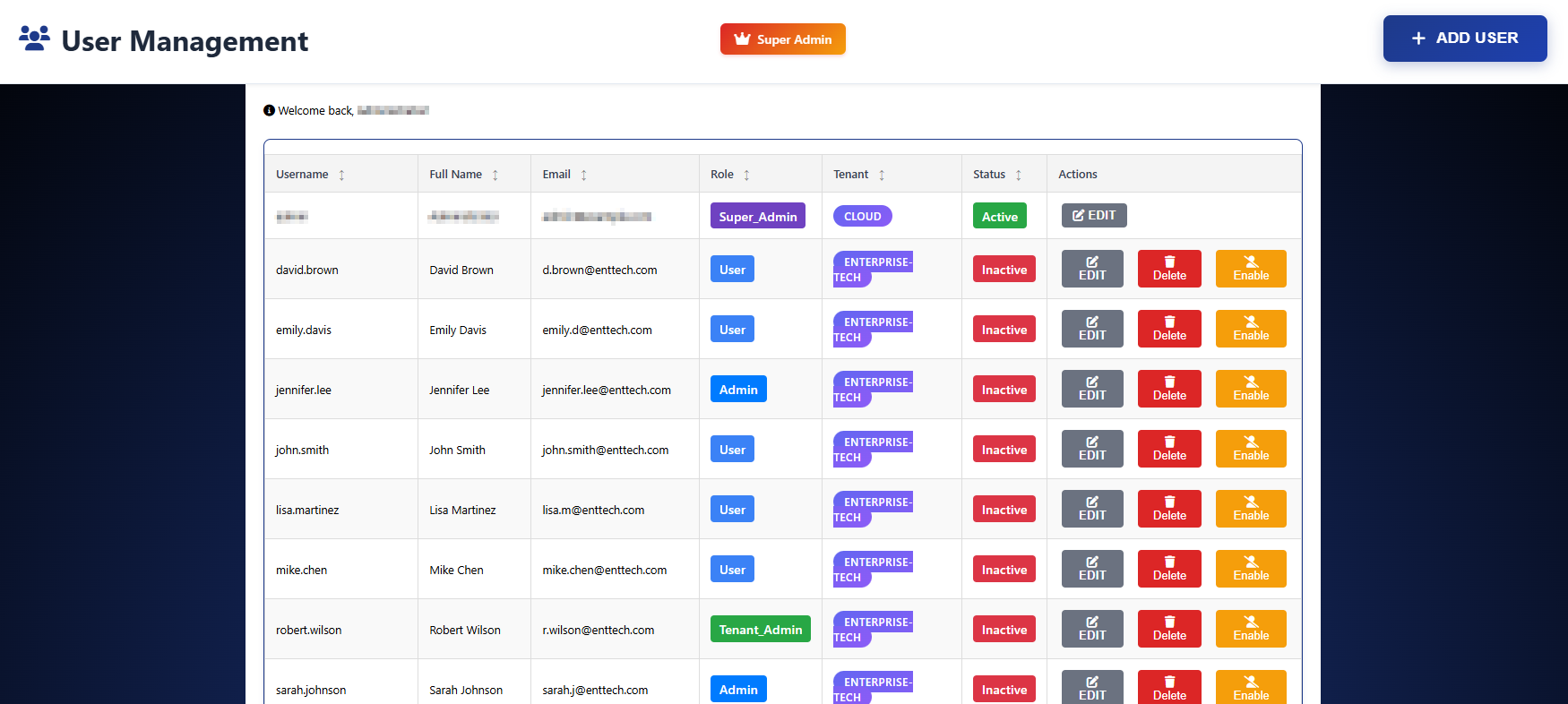Enable the david.brown user account
Image resolution: width=1568 pixels, height=704 pixels.
point(1250,269)
